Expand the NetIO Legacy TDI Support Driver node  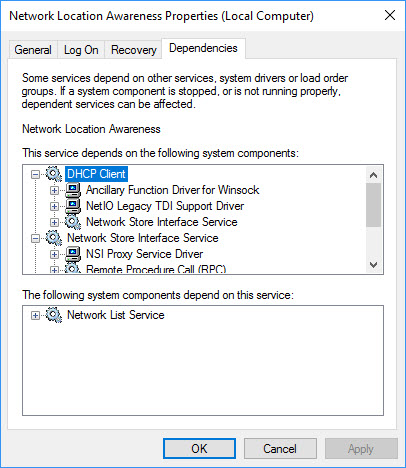(x=54, y=206)
